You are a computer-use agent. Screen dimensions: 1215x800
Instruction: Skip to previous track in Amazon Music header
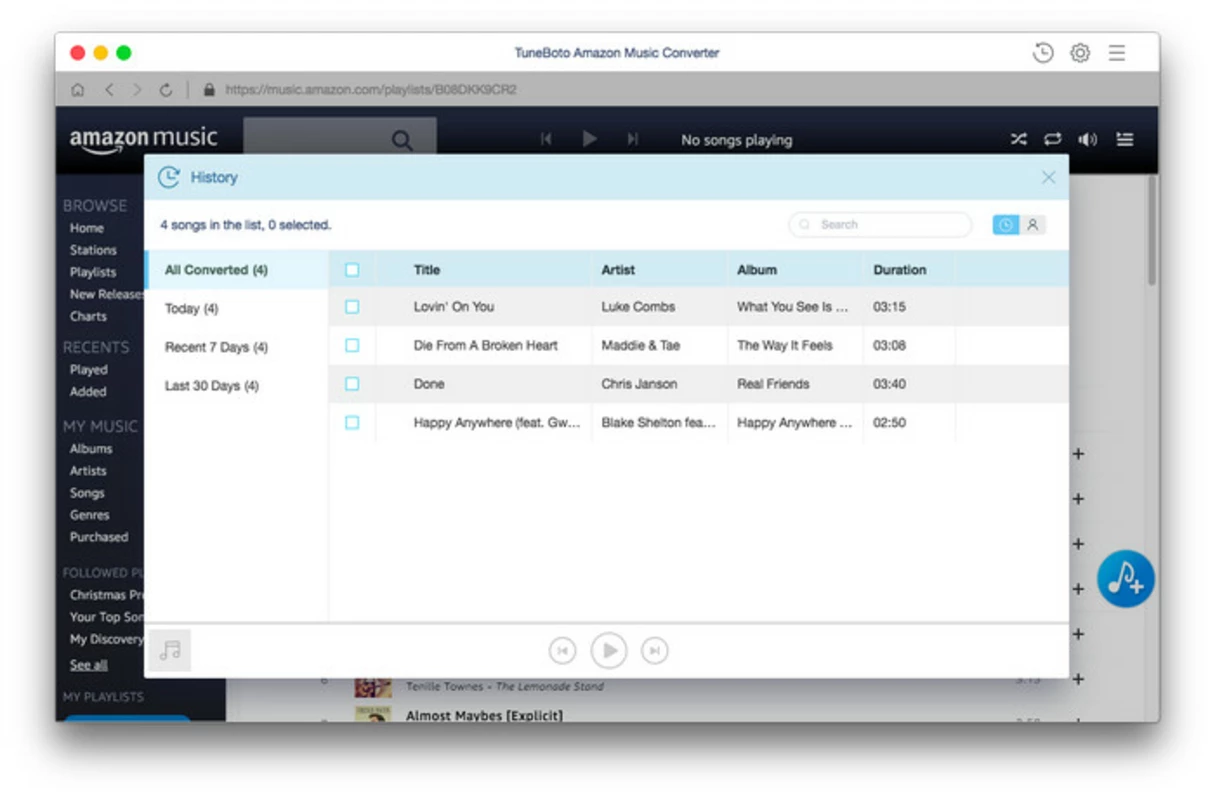coord(546,140)
